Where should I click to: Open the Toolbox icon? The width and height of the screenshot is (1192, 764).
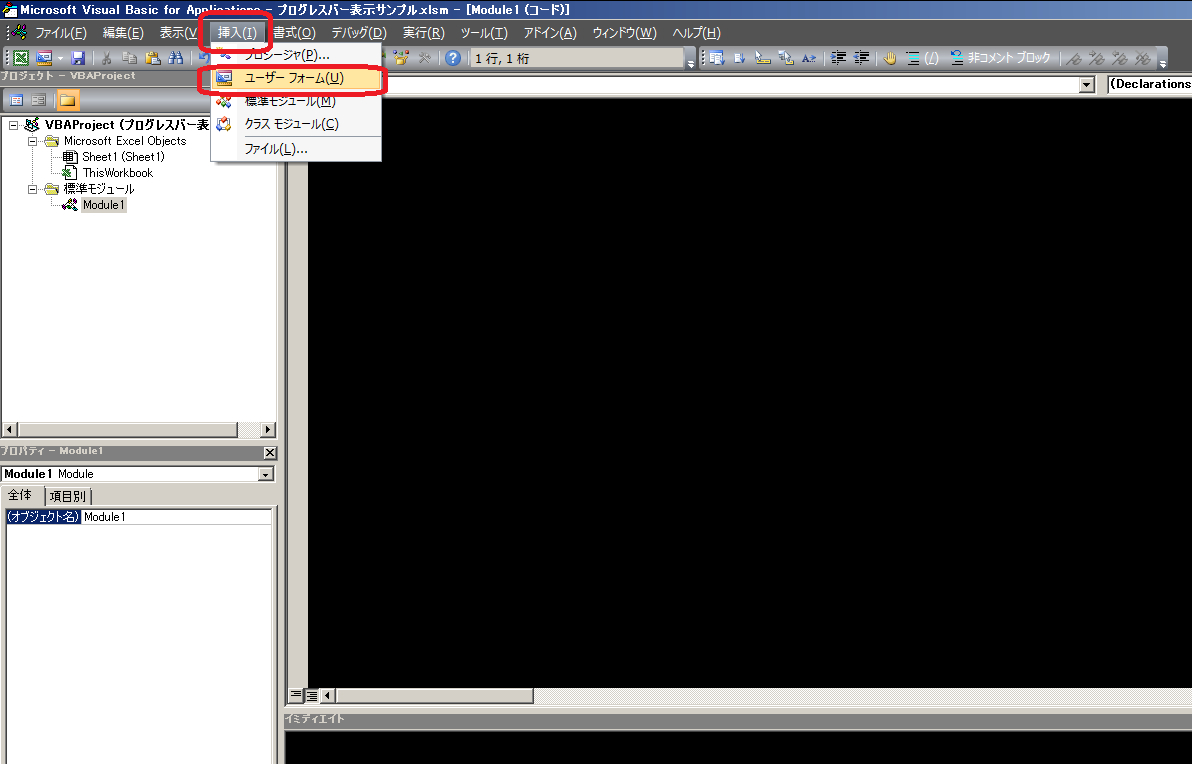click(424, 58)
